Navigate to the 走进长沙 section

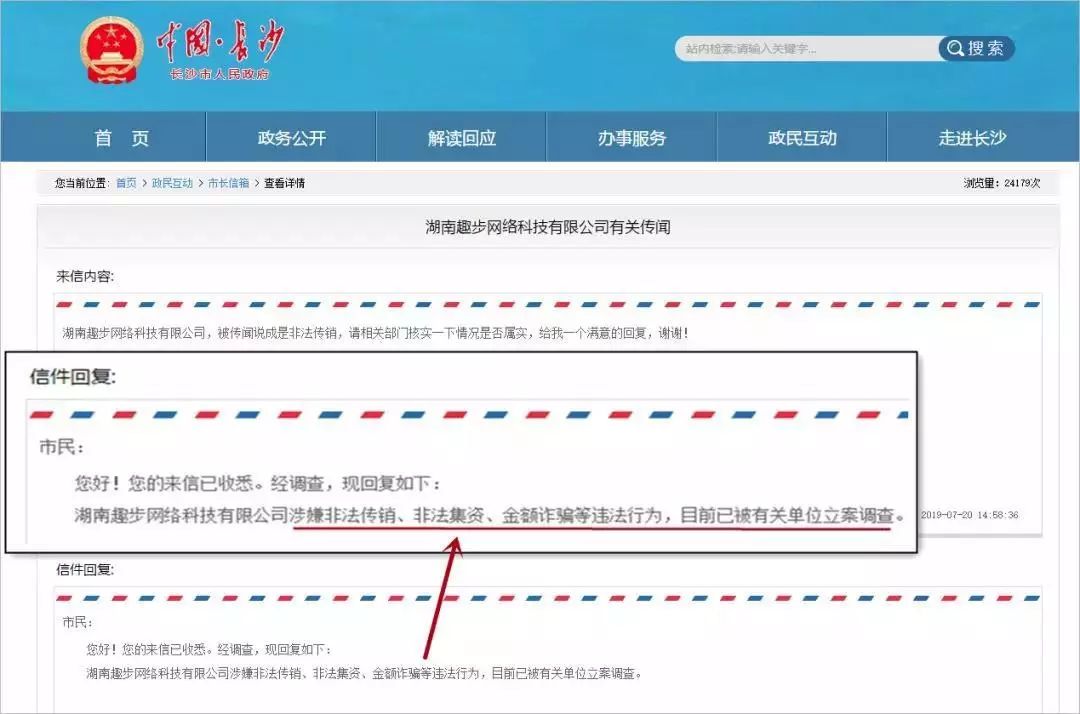(x=971, y=138)
